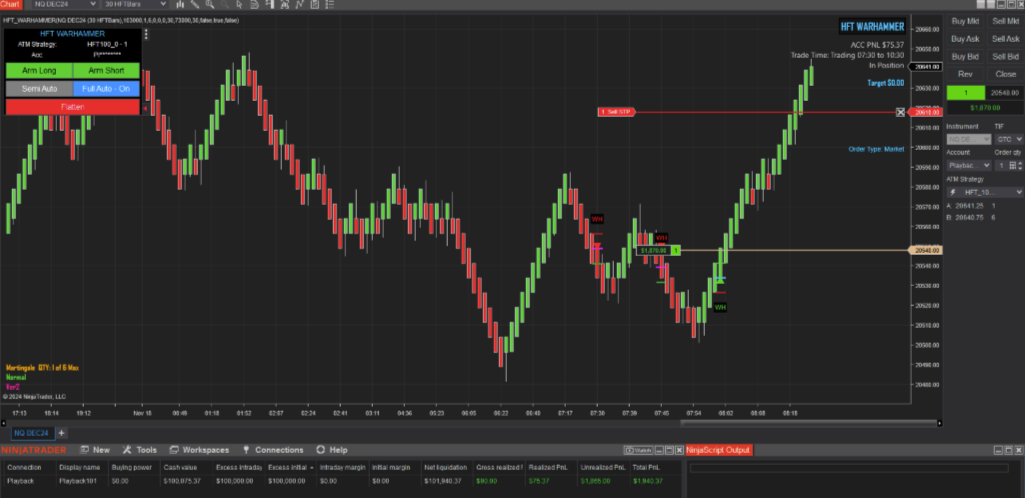Click the order qty input field
Image resolution: width=1025 pixels, height=498 pixels.
pos(1000,165)
